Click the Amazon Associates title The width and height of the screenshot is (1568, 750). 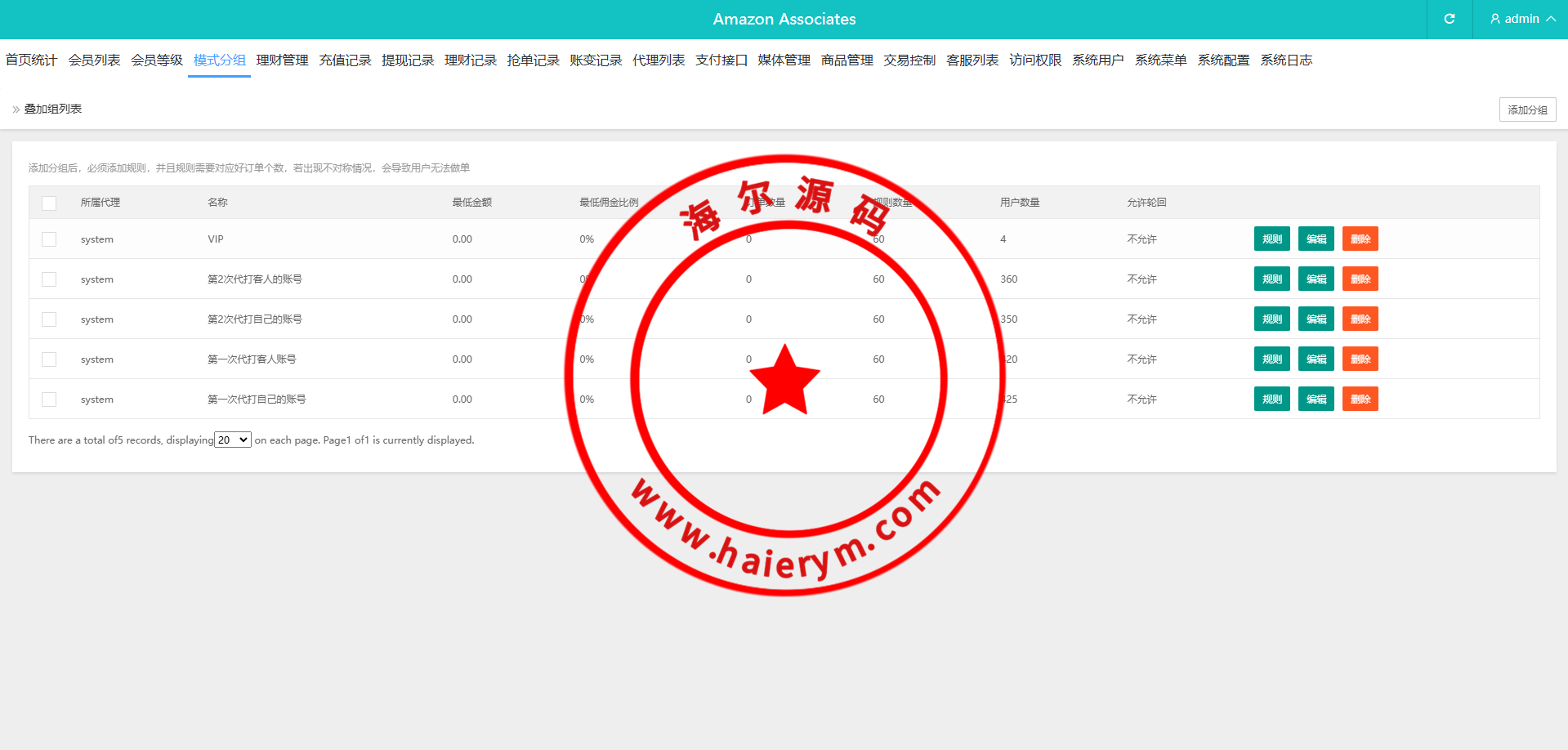pos(784,19)
